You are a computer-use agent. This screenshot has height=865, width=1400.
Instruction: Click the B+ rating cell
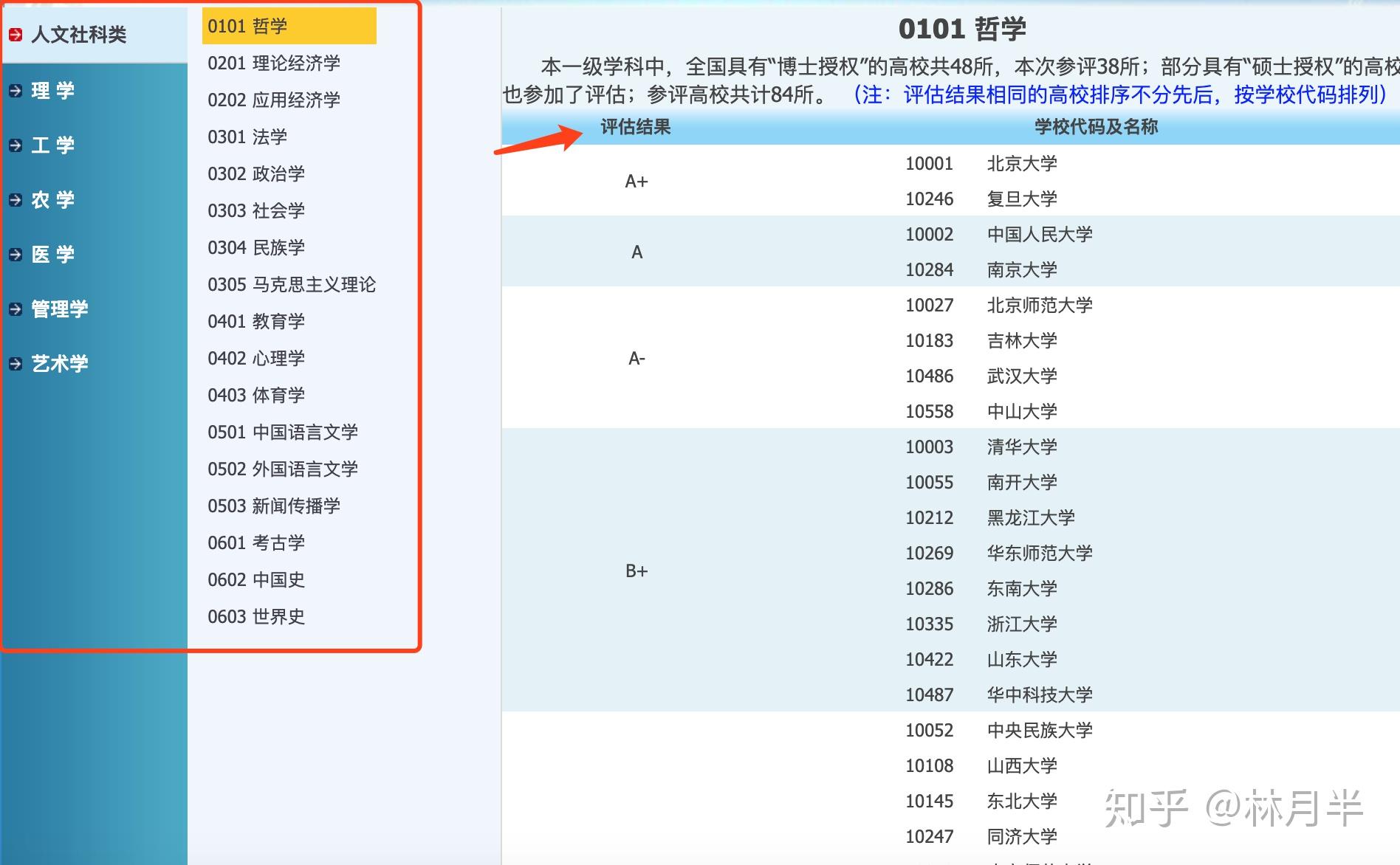[x=636, y=571]
